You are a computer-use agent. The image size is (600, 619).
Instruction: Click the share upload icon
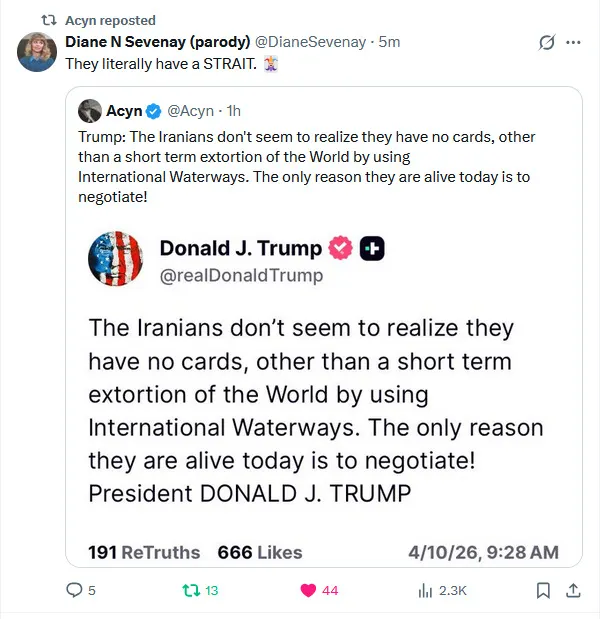tap(573, 590)
